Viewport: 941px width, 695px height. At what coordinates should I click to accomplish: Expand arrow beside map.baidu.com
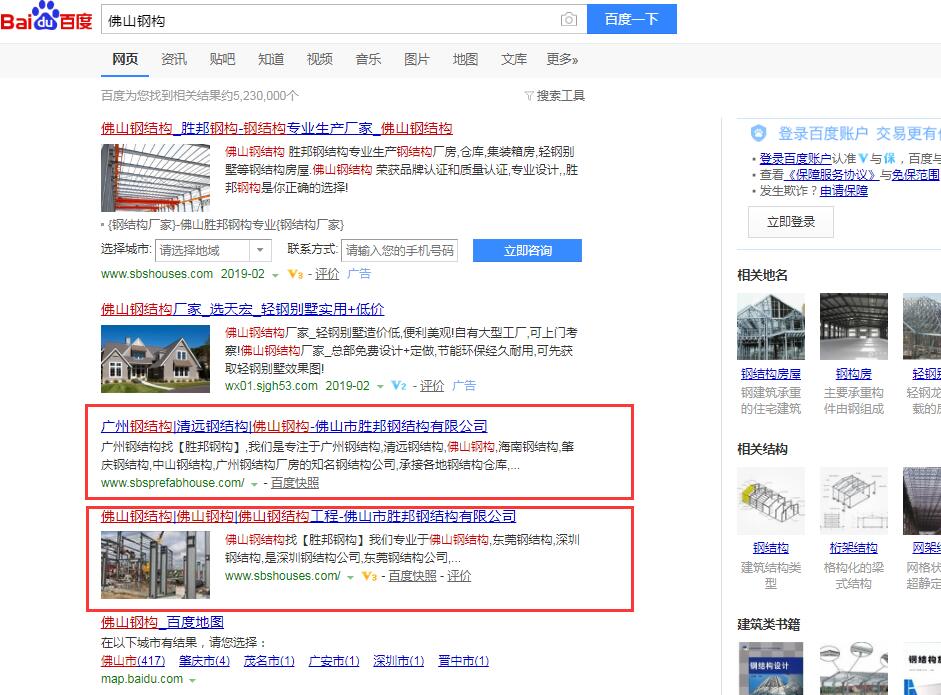click(192, 680)
